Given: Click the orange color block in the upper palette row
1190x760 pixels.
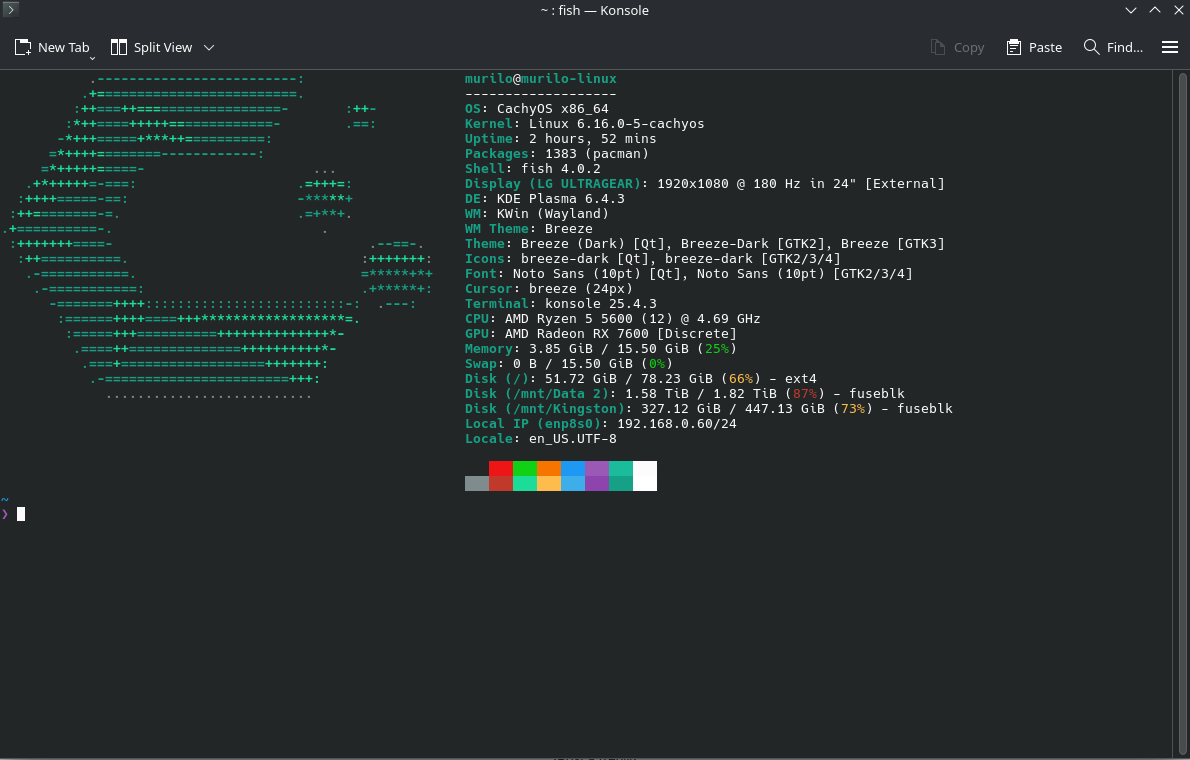Looking at the screenshot, I should click(x=549, y=468).
